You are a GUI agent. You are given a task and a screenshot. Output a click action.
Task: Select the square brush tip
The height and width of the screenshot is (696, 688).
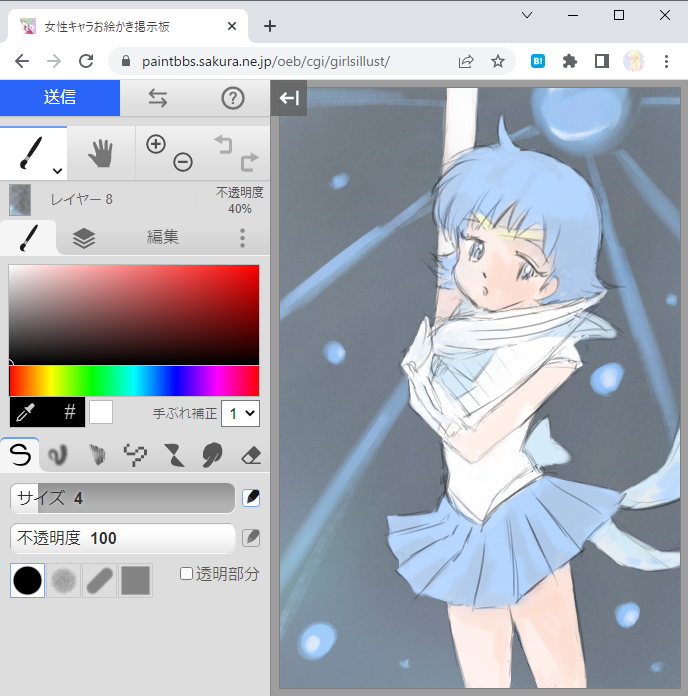[135, 581]
